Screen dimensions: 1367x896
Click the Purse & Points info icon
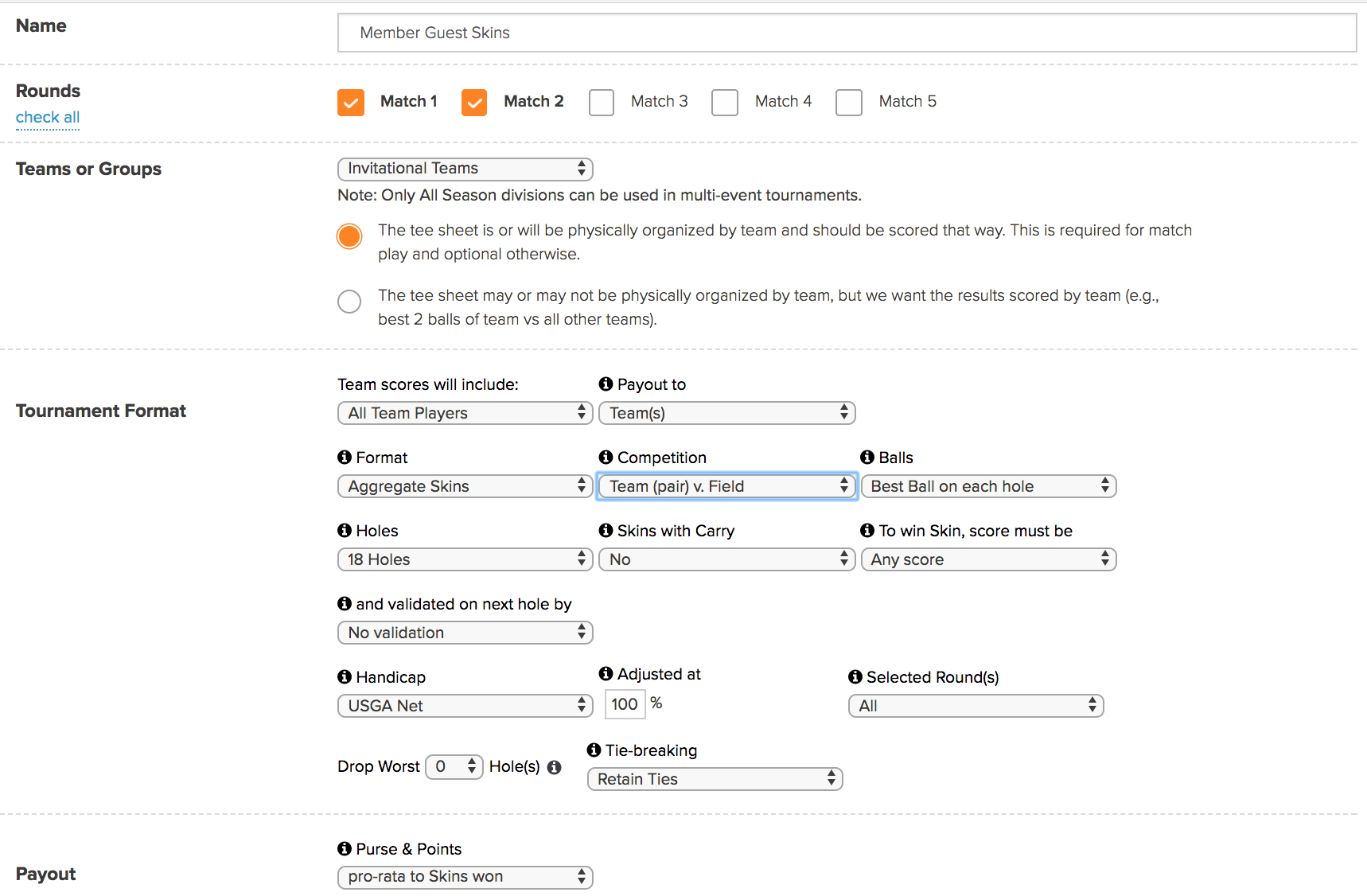tap(345, 848)
